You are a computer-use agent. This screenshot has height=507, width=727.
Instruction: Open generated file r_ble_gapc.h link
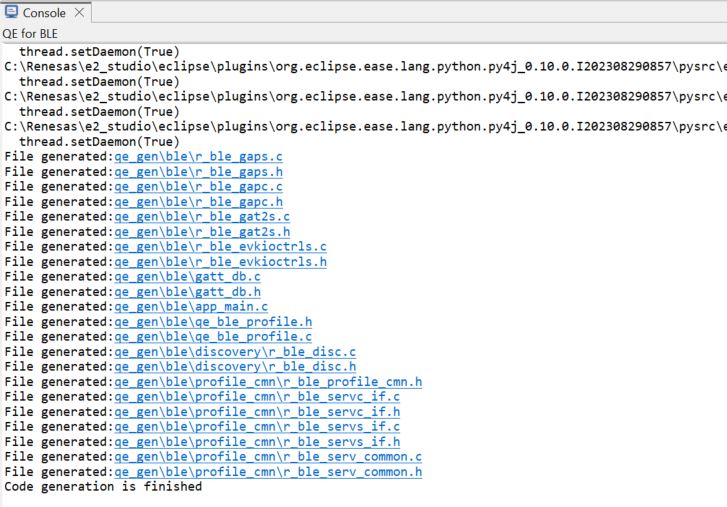[198, 202]
